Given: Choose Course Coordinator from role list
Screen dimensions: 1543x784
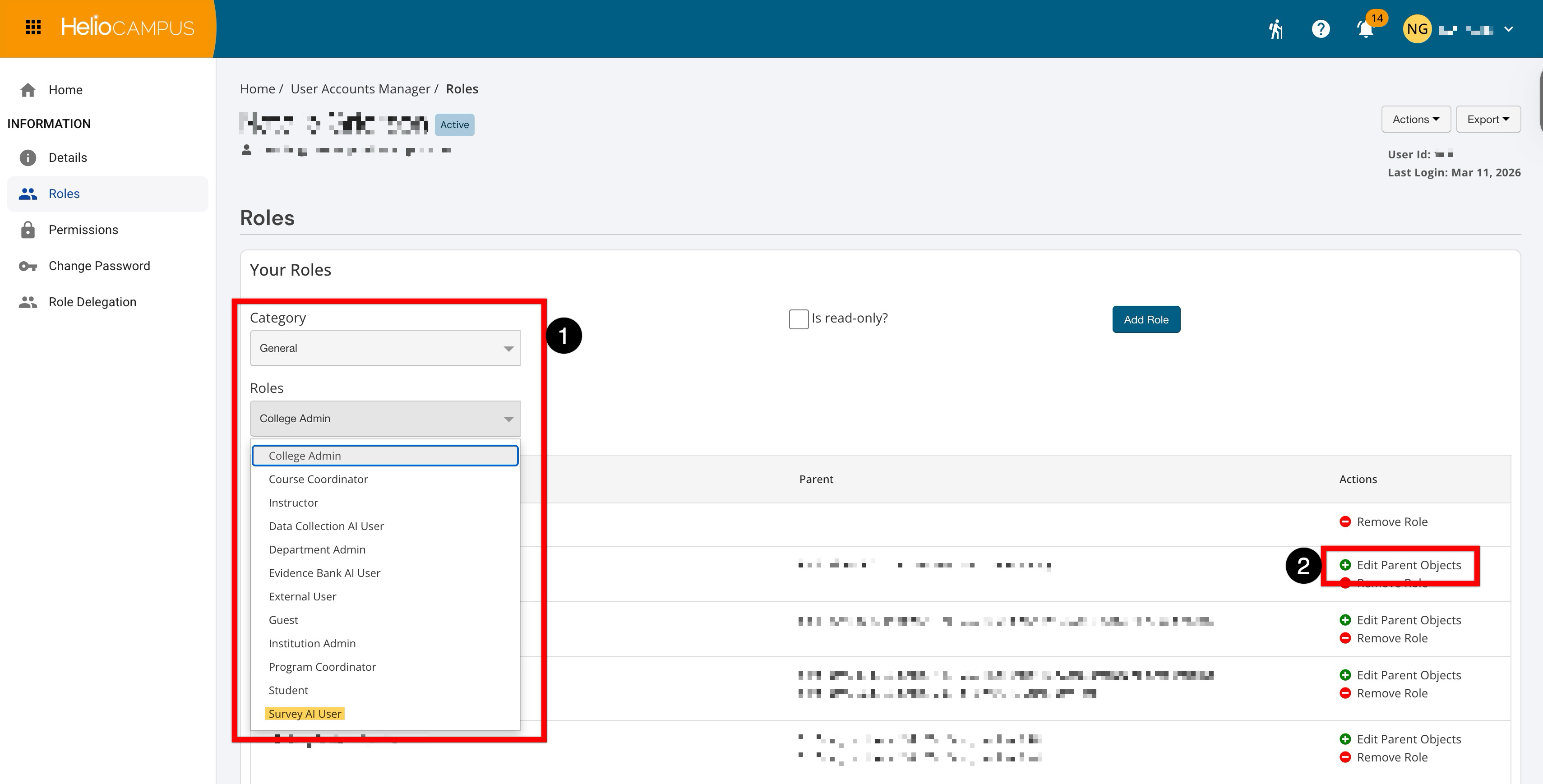Looking at the screenshot, I should coord(318,479).
